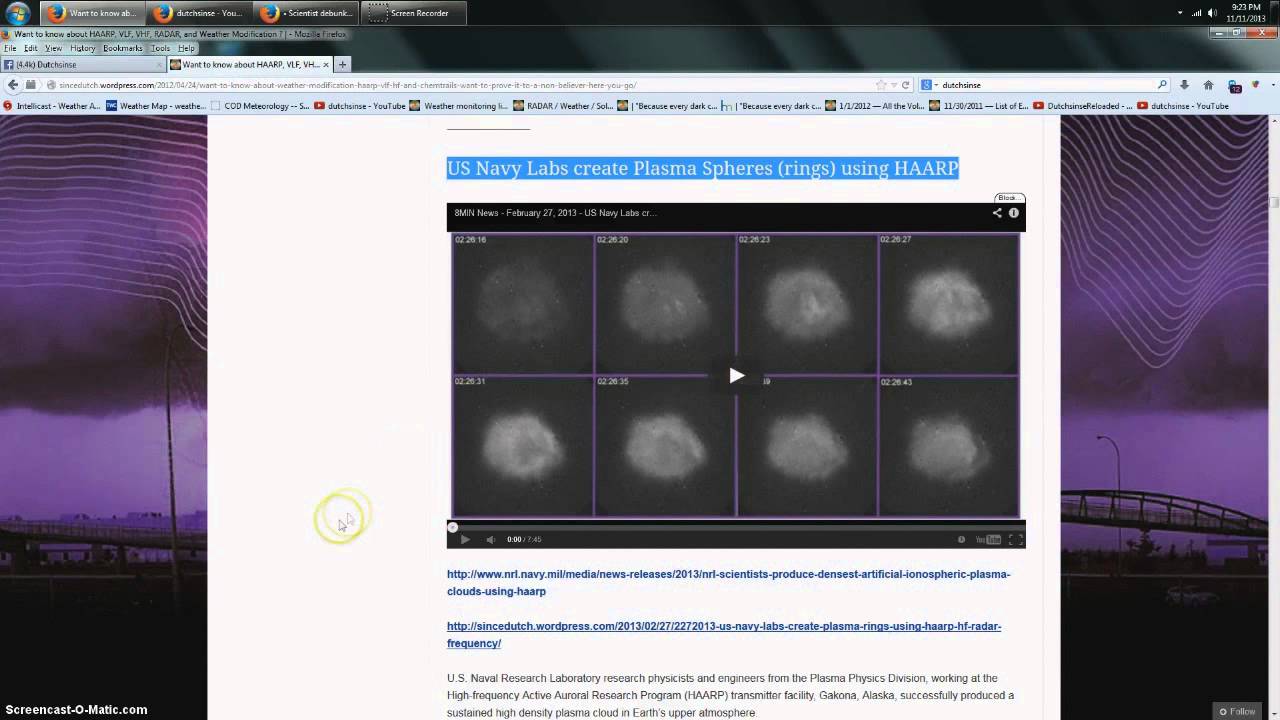Open the '1/1/2012 — All the Vol...' bookmark
This screenshot has height=720, width=1280.
876,105
